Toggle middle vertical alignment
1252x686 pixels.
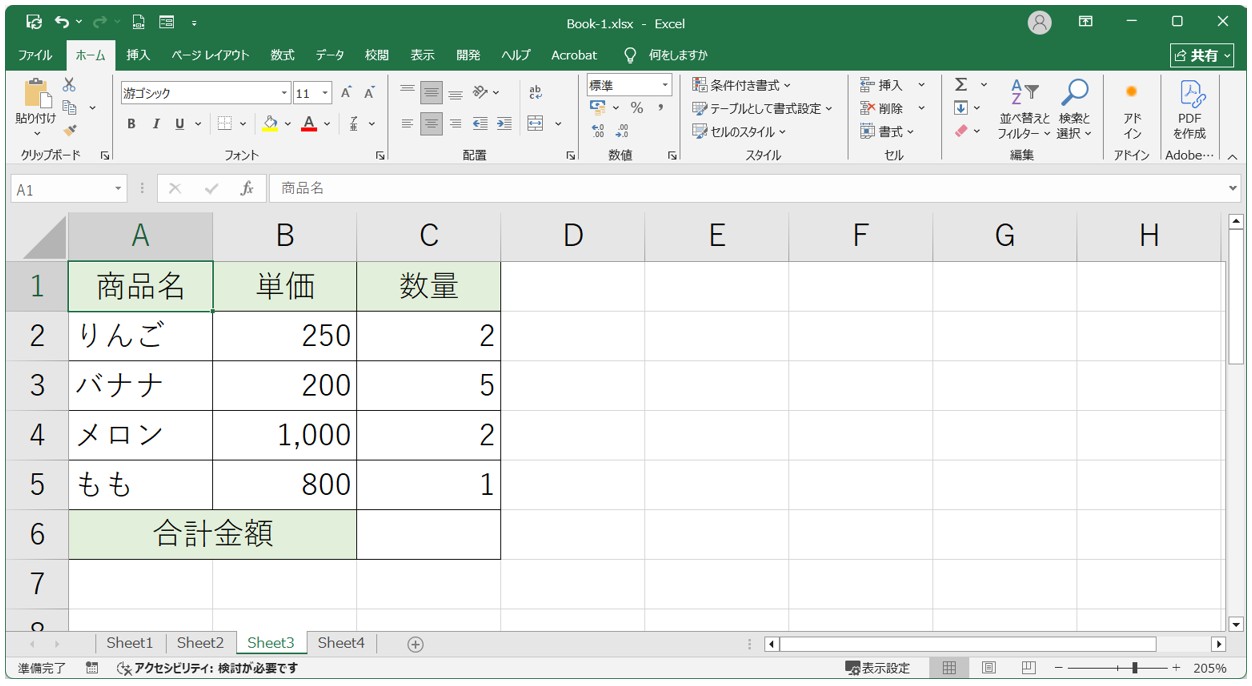point(431,93)
